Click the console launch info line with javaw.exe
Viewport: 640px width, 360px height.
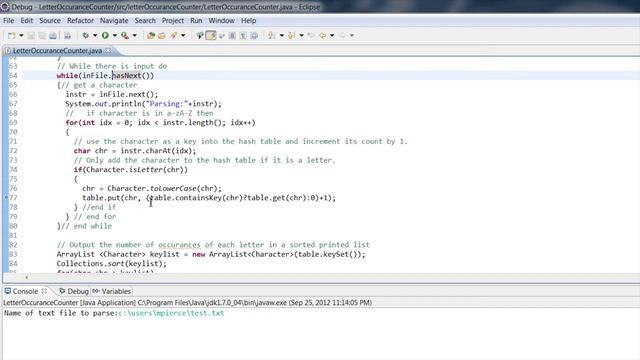point(188,302)
